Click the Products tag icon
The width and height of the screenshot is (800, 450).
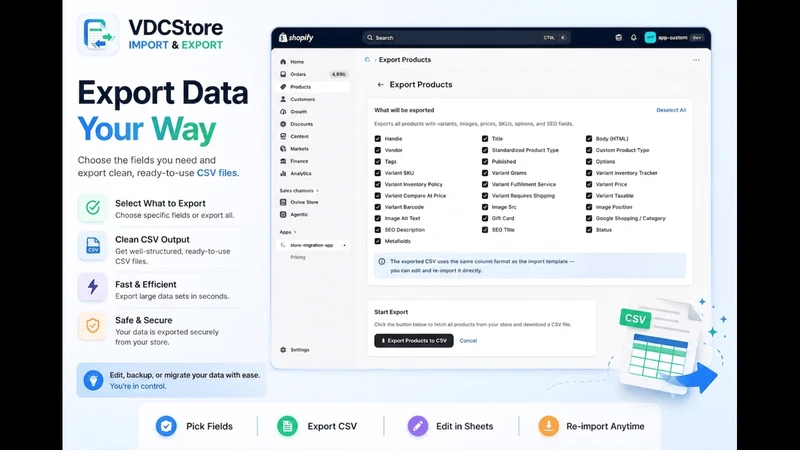(x=283, y=87)
